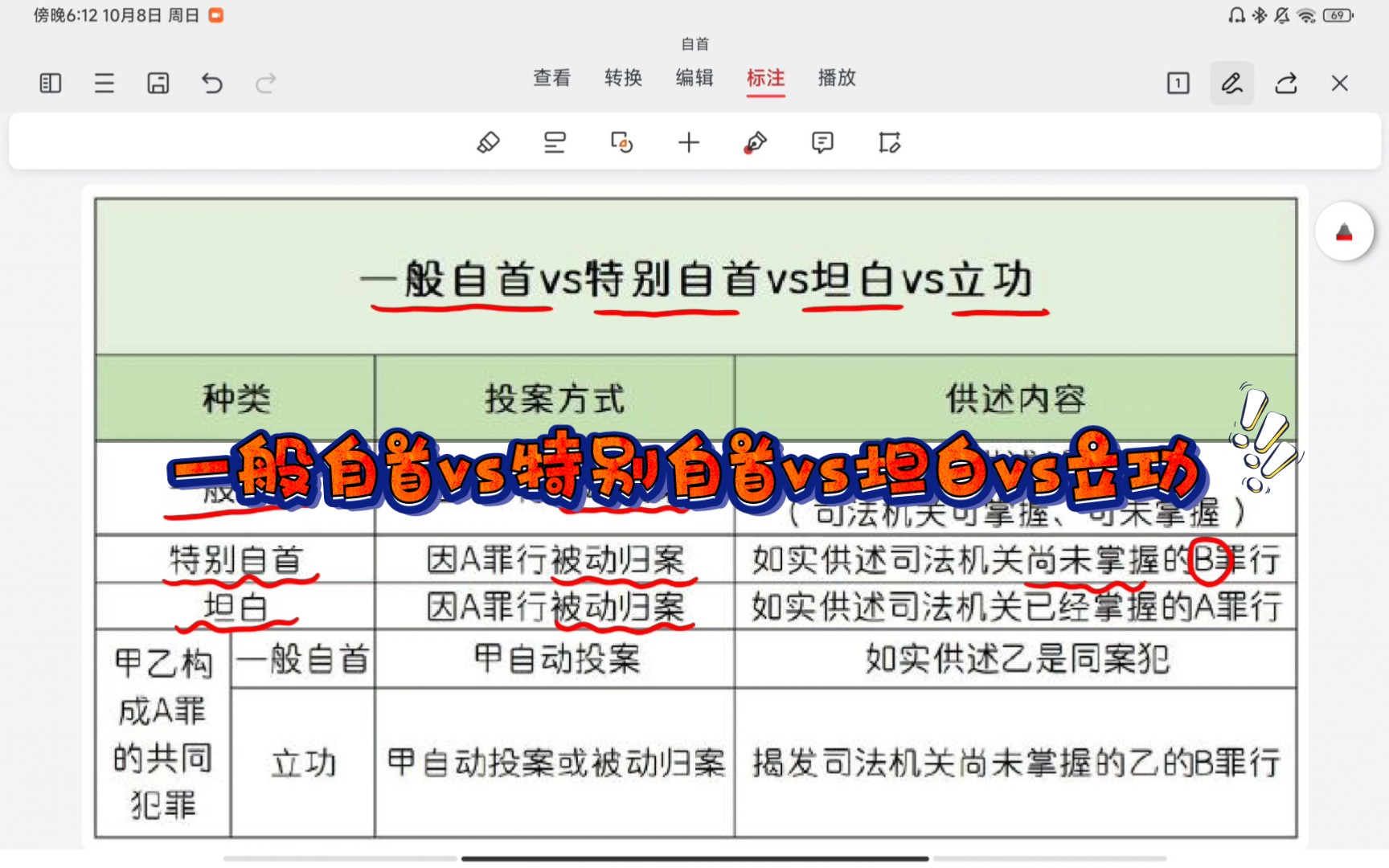Select the text highlight tool
1389x868 pixels.
coord(555,143)
